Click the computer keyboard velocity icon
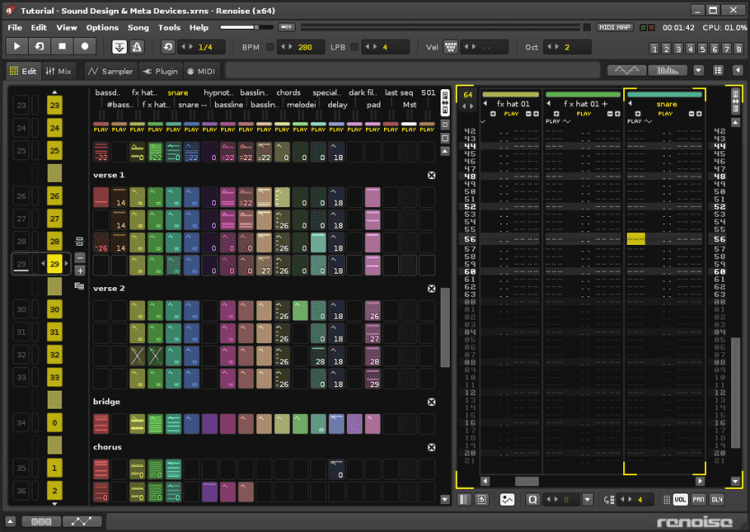Screen dimensions: 750x532 click(x=451, y=47)
